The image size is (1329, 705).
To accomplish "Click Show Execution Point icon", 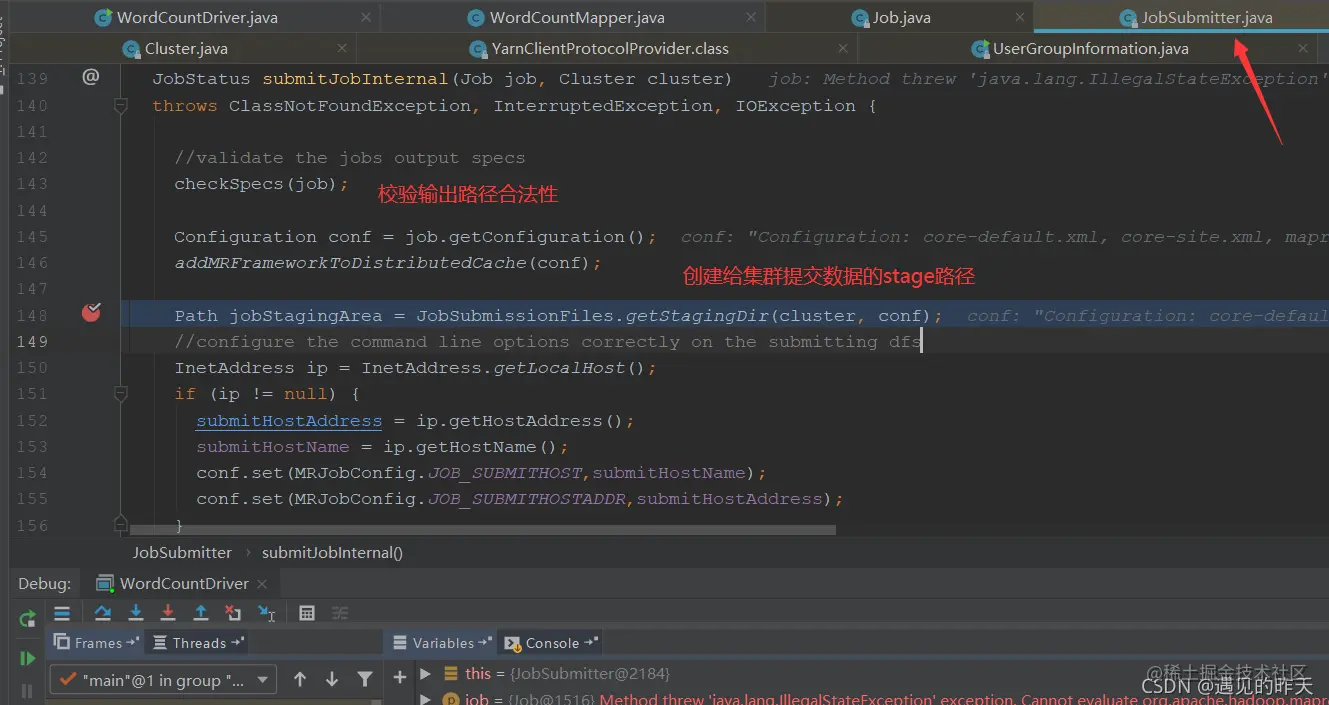I will (62, 613).
